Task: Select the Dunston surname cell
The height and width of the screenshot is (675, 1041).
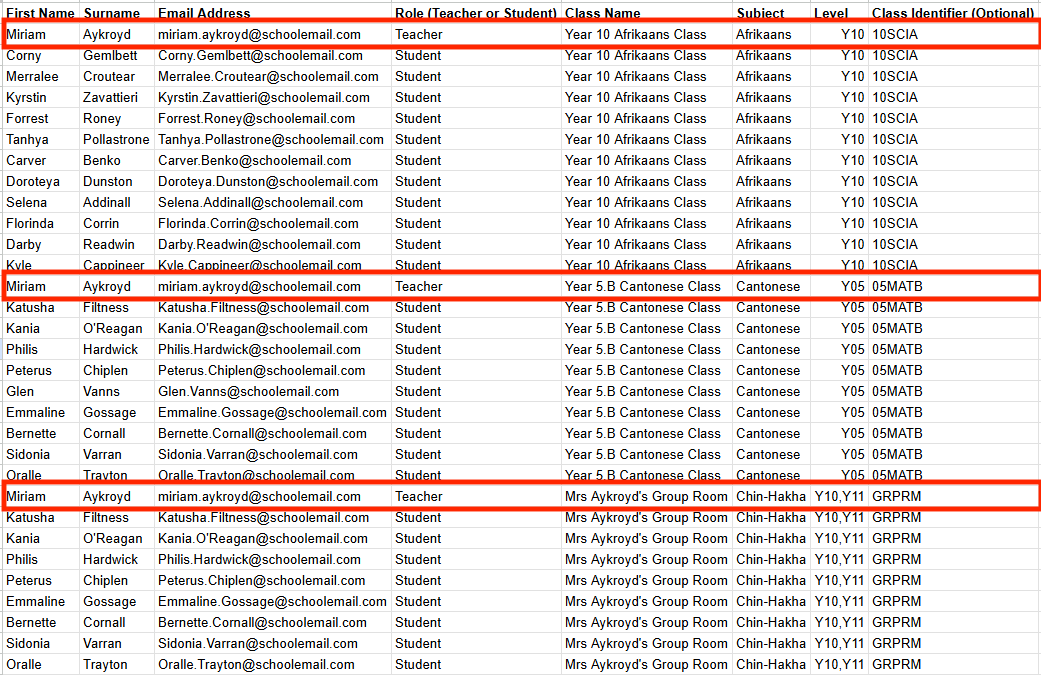Action: (116, 182)
